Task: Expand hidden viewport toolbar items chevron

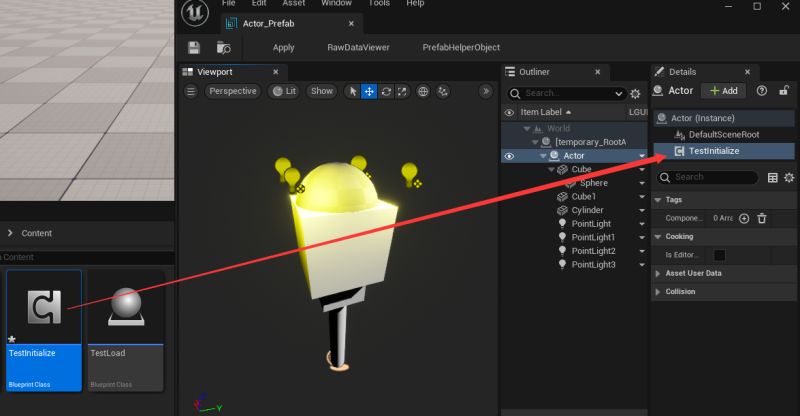Action: [486, 91]
